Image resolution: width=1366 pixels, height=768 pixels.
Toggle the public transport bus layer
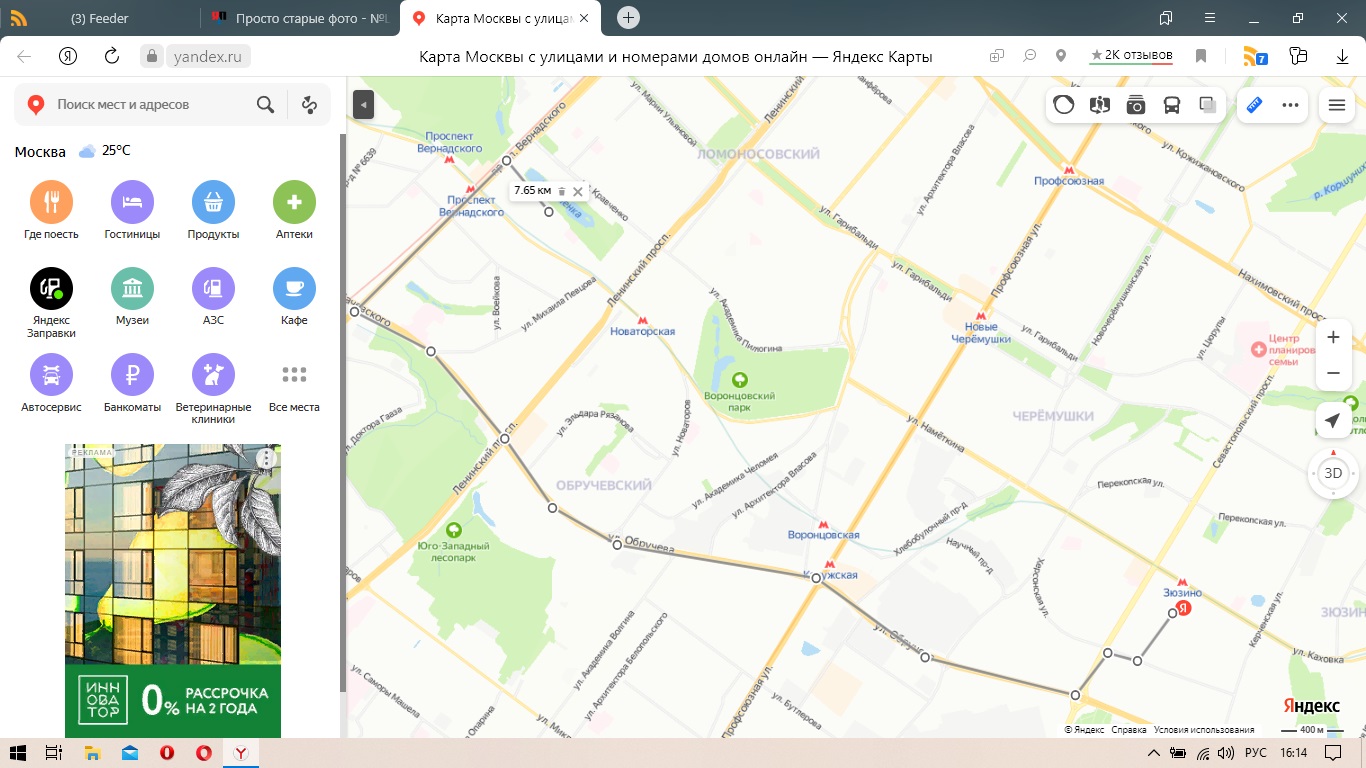tap(1172, 104)
